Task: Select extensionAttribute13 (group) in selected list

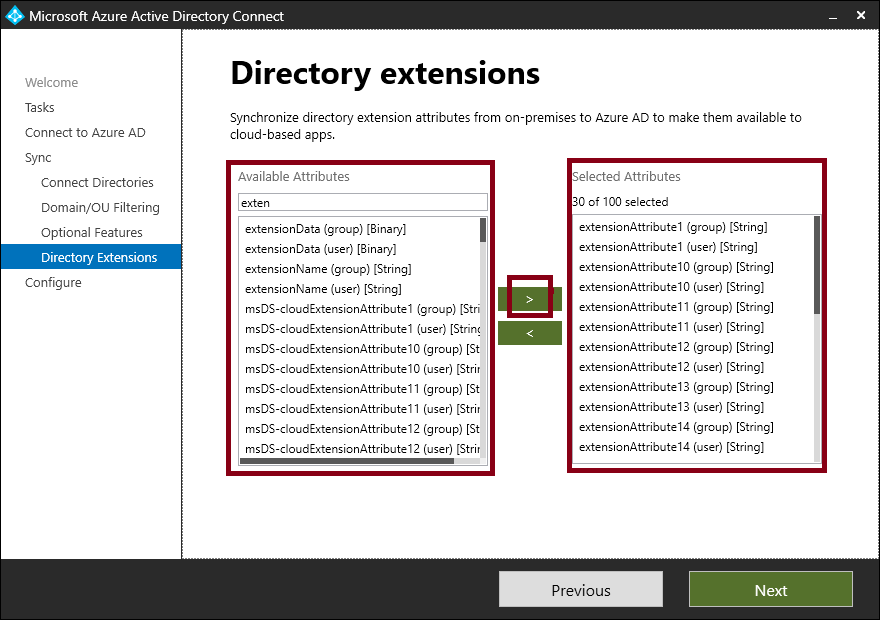Action: [676, 387]
